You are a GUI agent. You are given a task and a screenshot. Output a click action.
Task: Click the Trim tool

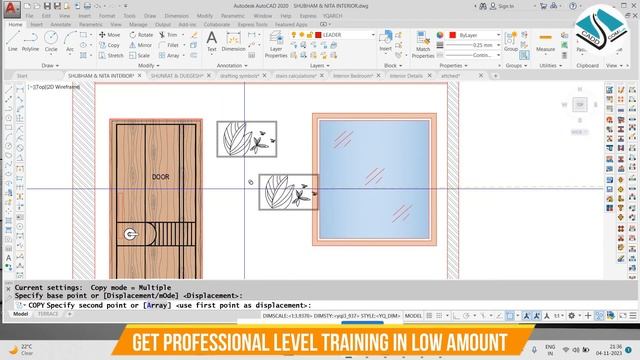(168, 35)
